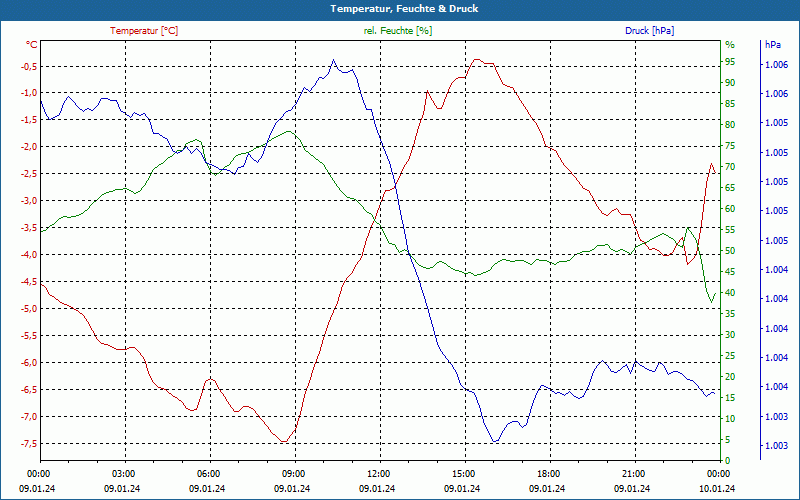The height and width of the screenshot is (500, 800).
Task: Click the "65" tick on the humidity axis
Action: (x=730, y=188)
